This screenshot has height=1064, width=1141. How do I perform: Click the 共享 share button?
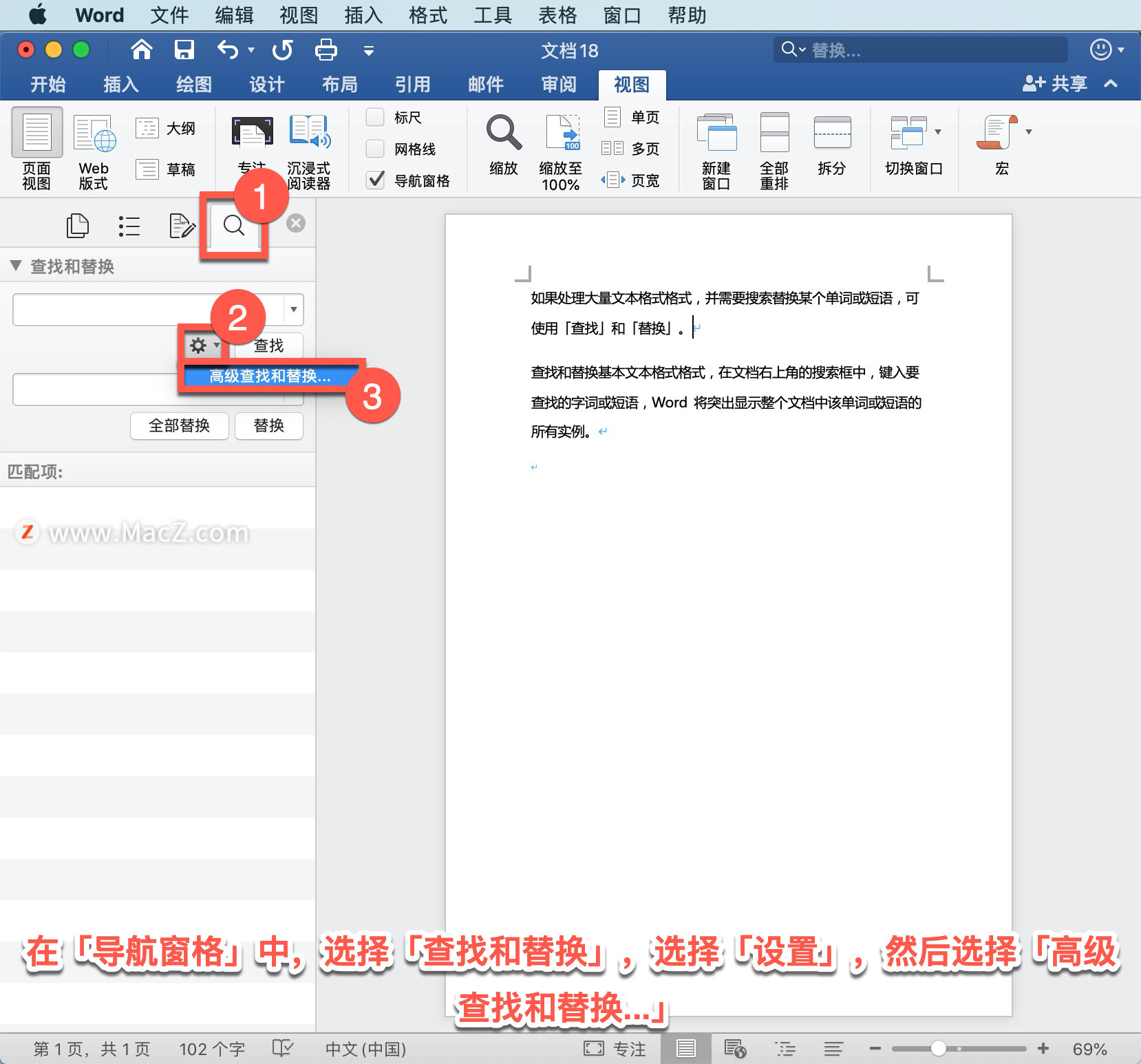coord(1054,84)
